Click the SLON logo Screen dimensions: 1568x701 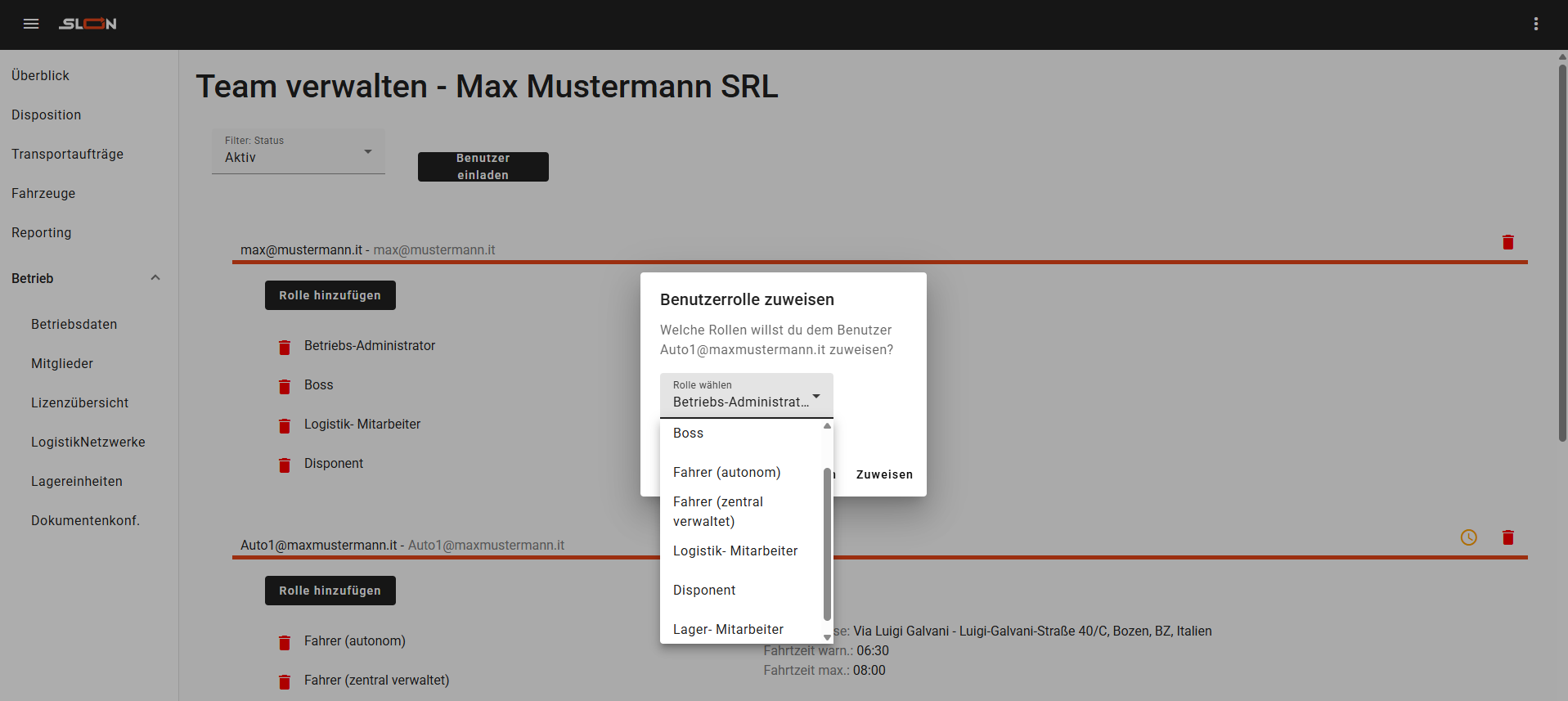88,24
